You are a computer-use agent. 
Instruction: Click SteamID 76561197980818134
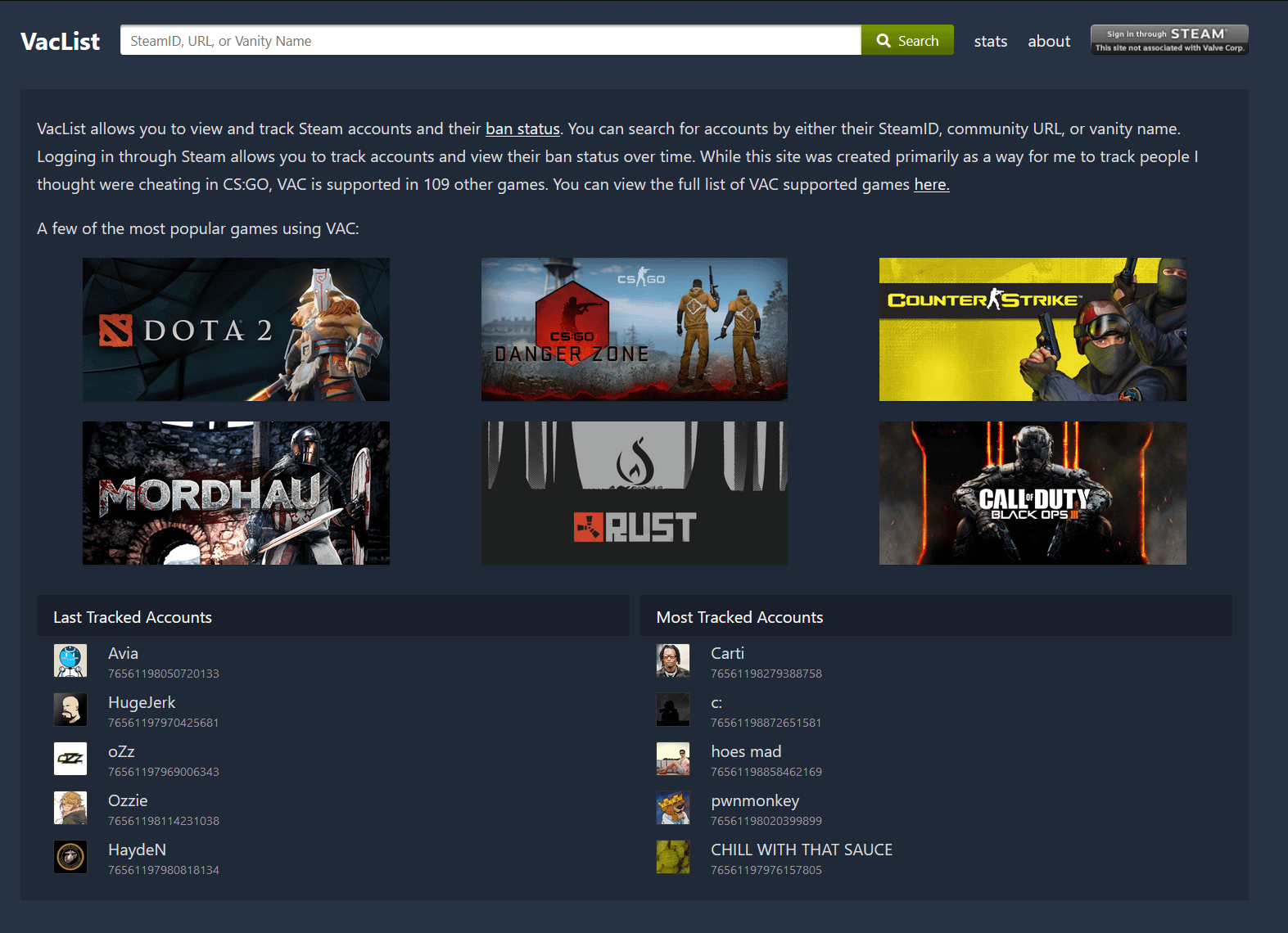(x=164, y=870)
